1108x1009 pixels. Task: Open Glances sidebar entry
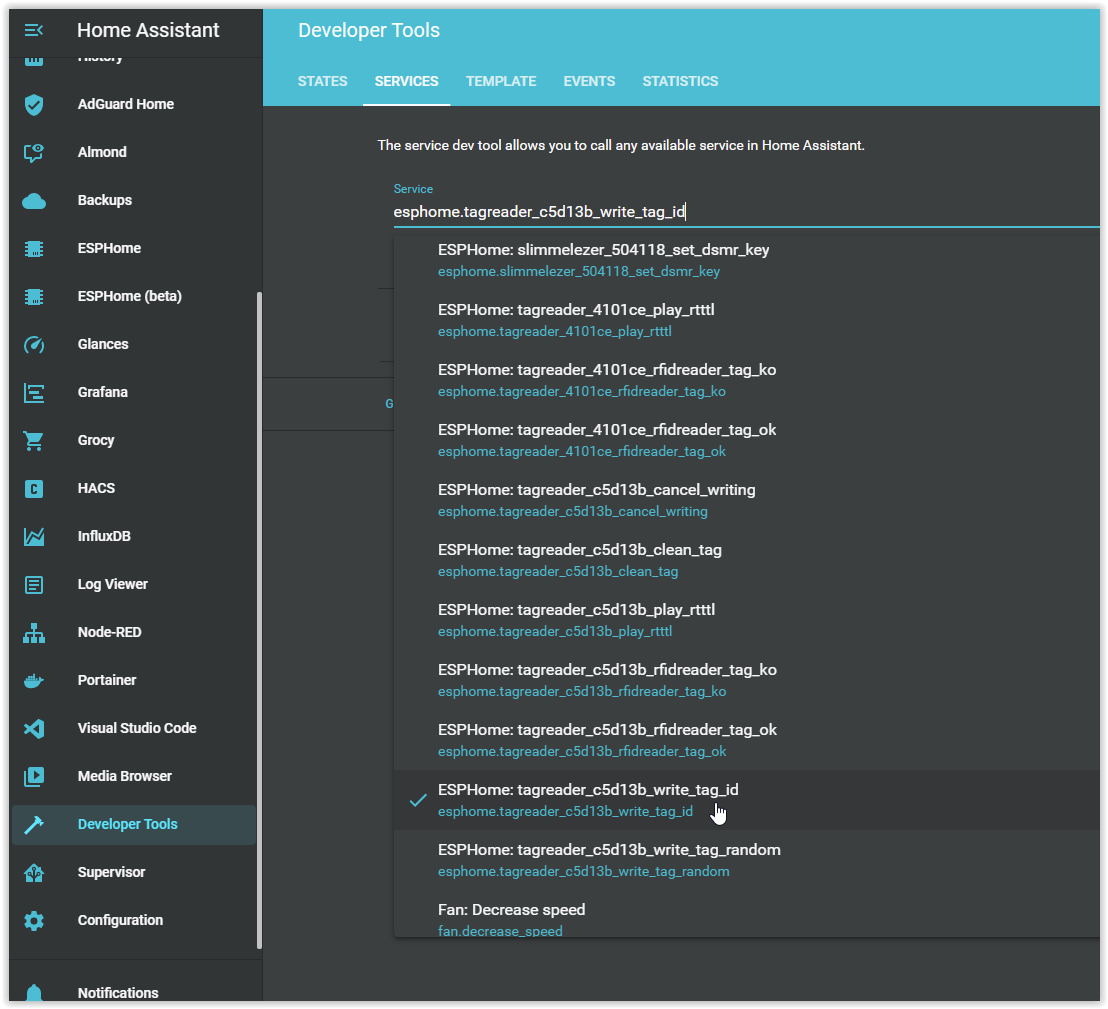click(134, 345)
